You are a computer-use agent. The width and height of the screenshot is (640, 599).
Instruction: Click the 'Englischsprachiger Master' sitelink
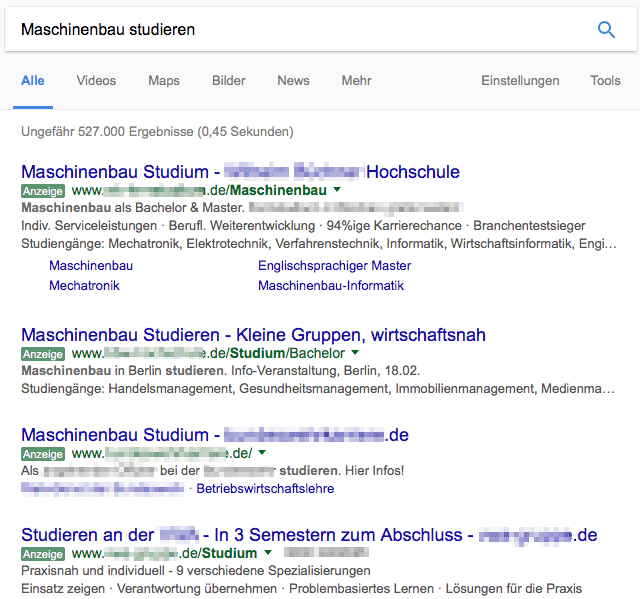(334, 266)
